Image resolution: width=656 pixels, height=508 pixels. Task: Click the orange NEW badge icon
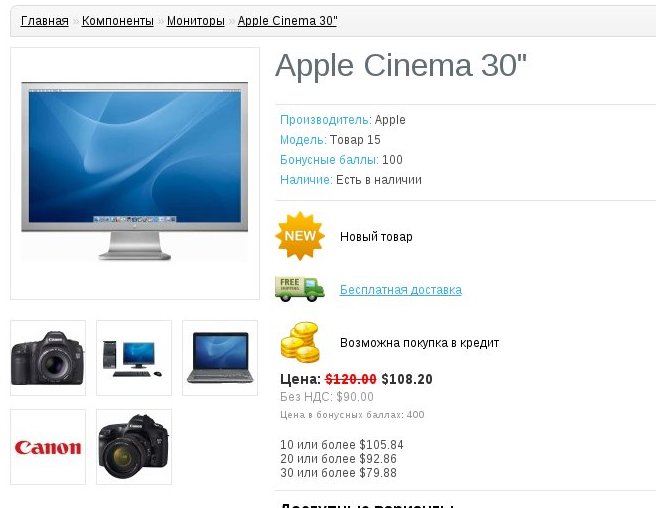pyautogui.click(x=300, y=236)
